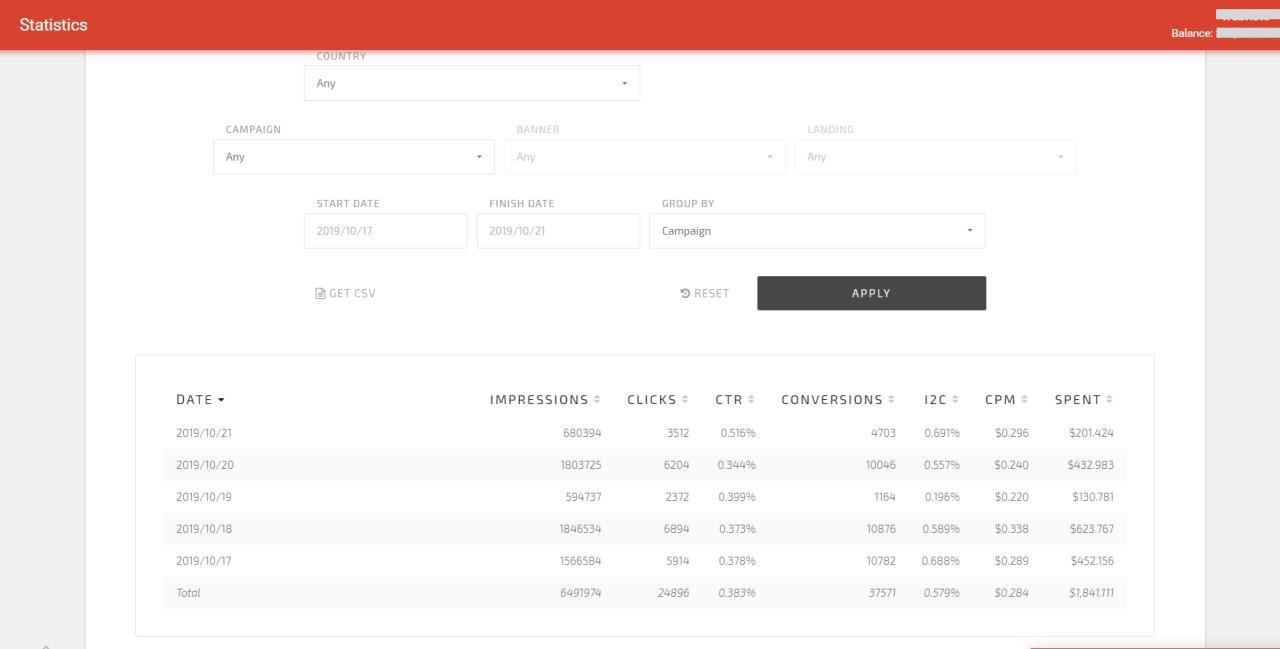This screenshot has width=1280, height=649.
Task: Click CTR value 0.344%
Action: tap(737, 465)
